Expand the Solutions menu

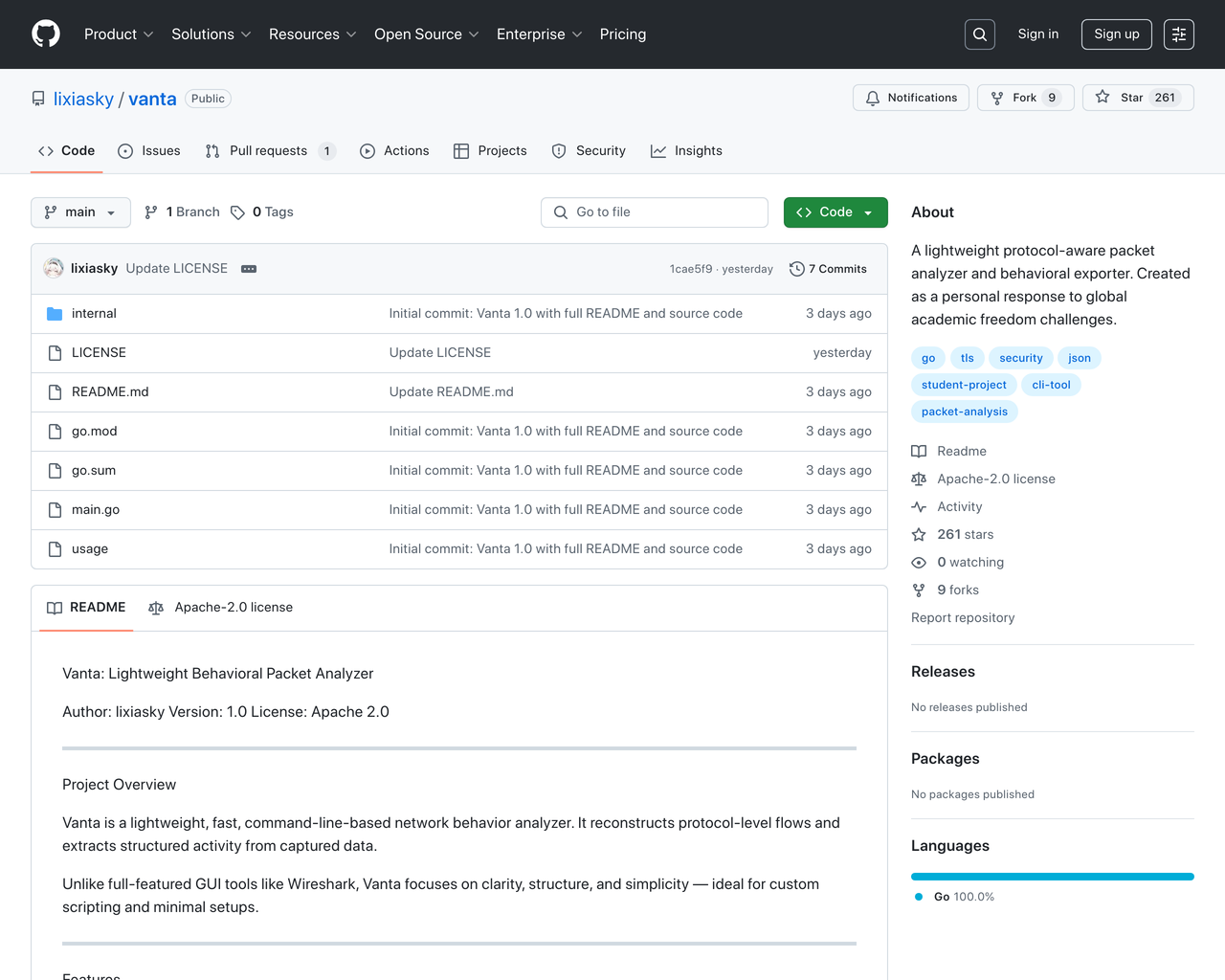[212, 34]
